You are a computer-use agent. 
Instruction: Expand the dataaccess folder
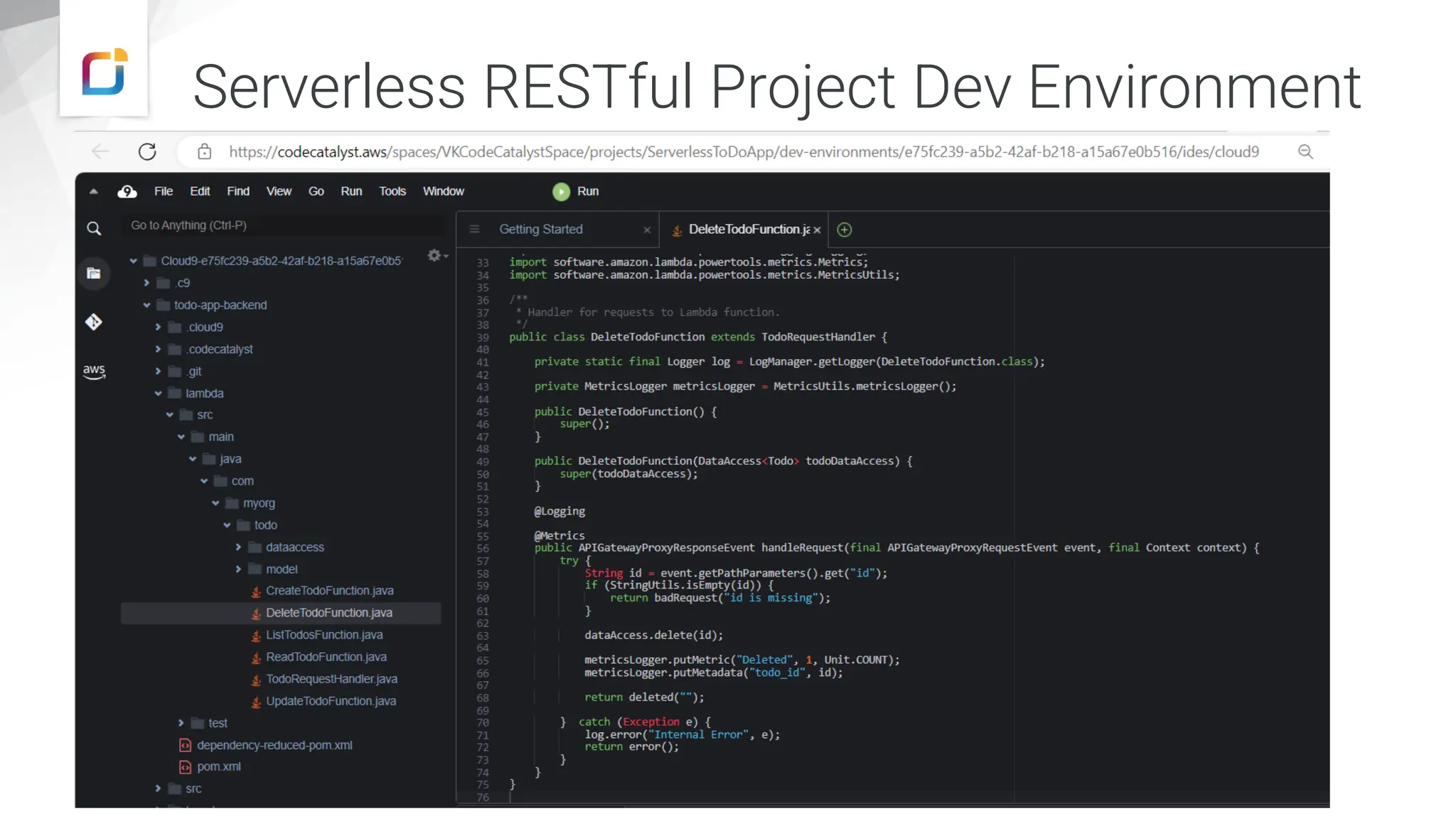point(238,547)
